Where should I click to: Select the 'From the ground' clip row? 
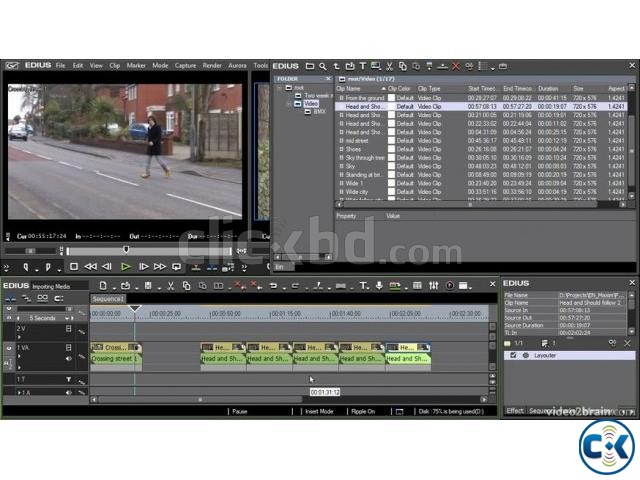coord(480,98)
